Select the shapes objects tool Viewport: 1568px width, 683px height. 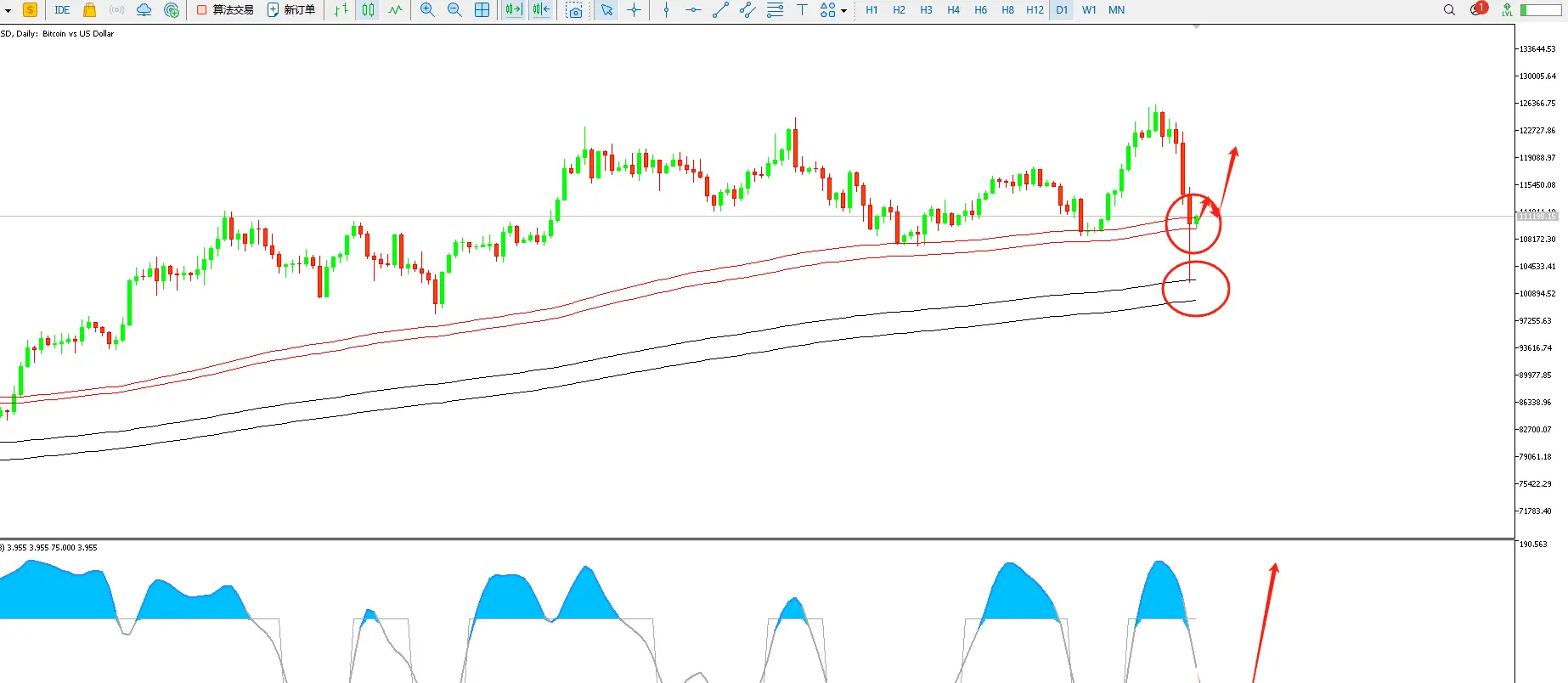click(x=827, y=10)
